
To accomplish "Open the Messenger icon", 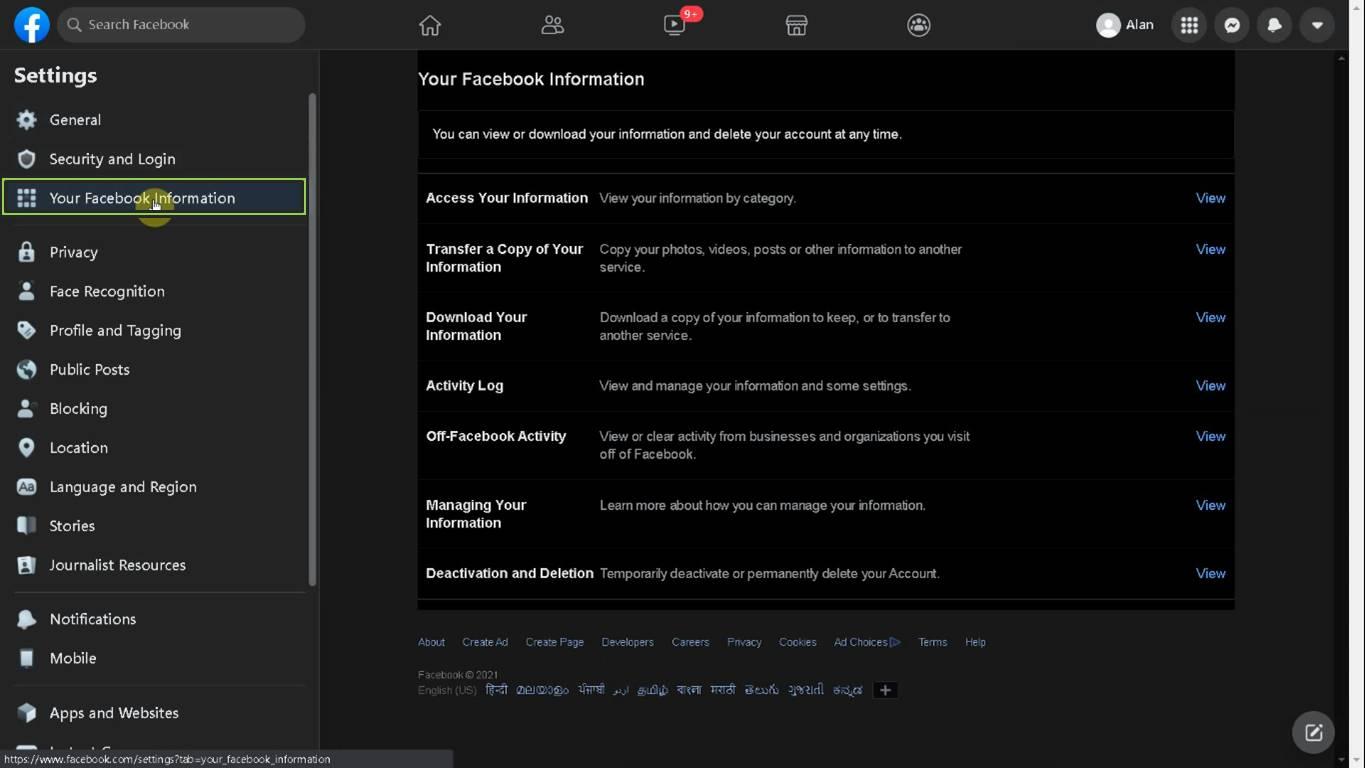I will (x=1232, y=25).
